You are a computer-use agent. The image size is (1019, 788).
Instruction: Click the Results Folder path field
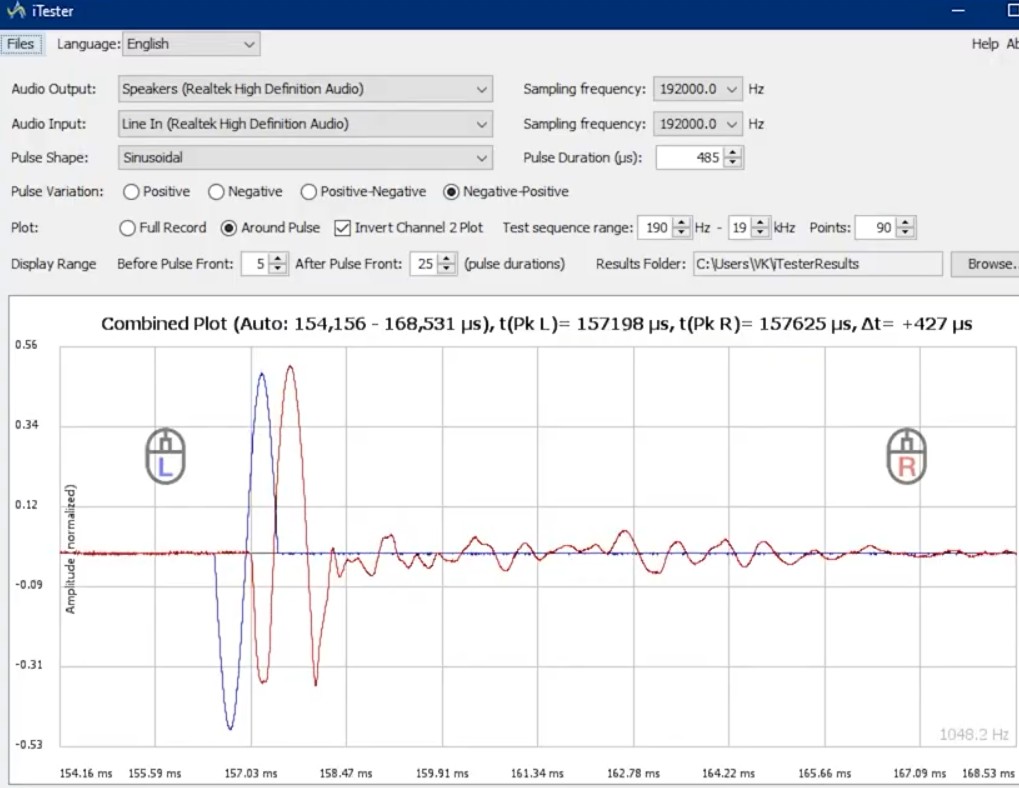(818, 264)
